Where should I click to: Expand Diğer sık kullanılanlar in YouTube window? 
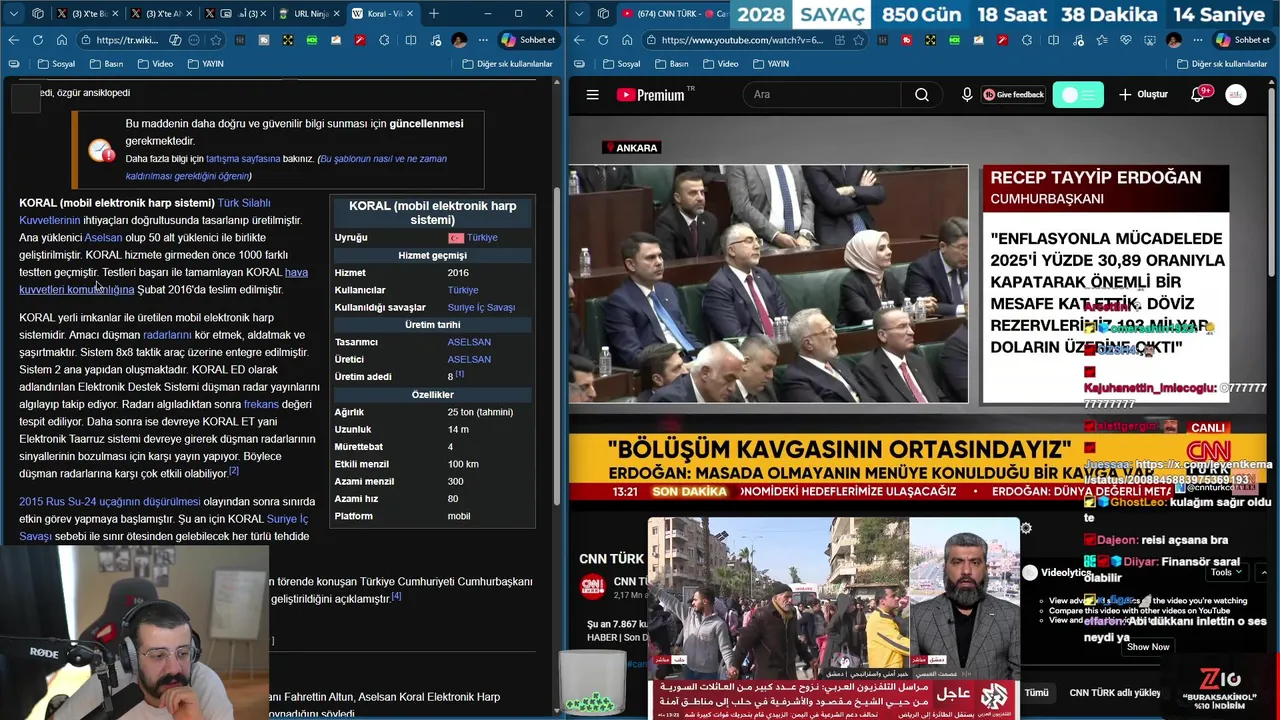point(1221,64)
